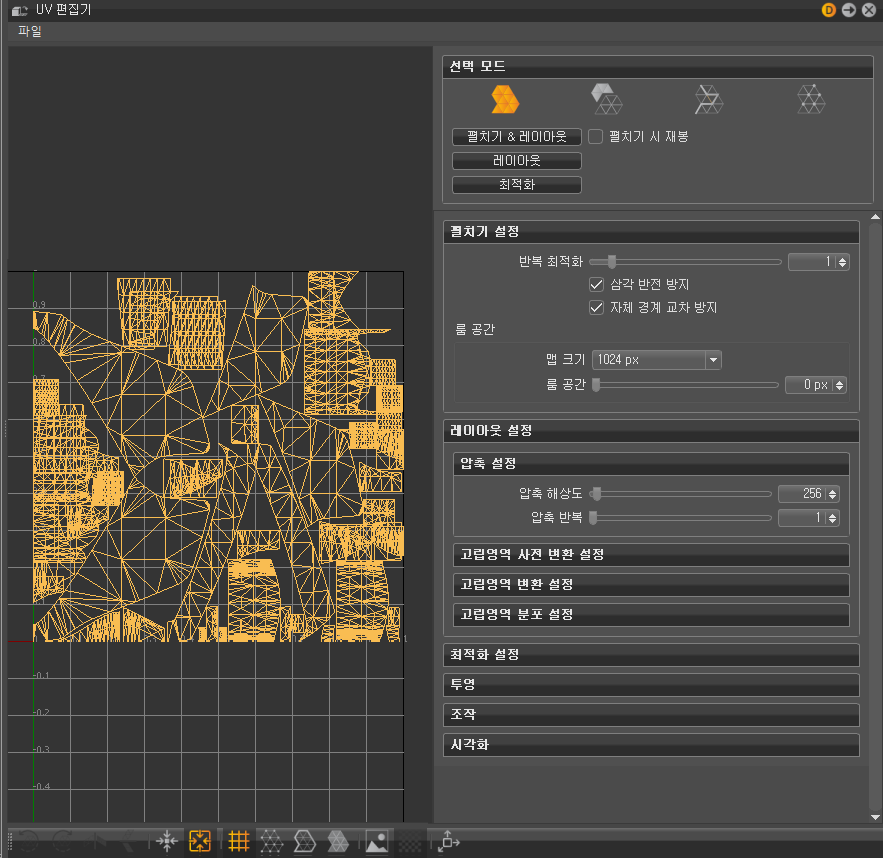
Task: Click the 레이아웃 button
Action: pos(516,161)
